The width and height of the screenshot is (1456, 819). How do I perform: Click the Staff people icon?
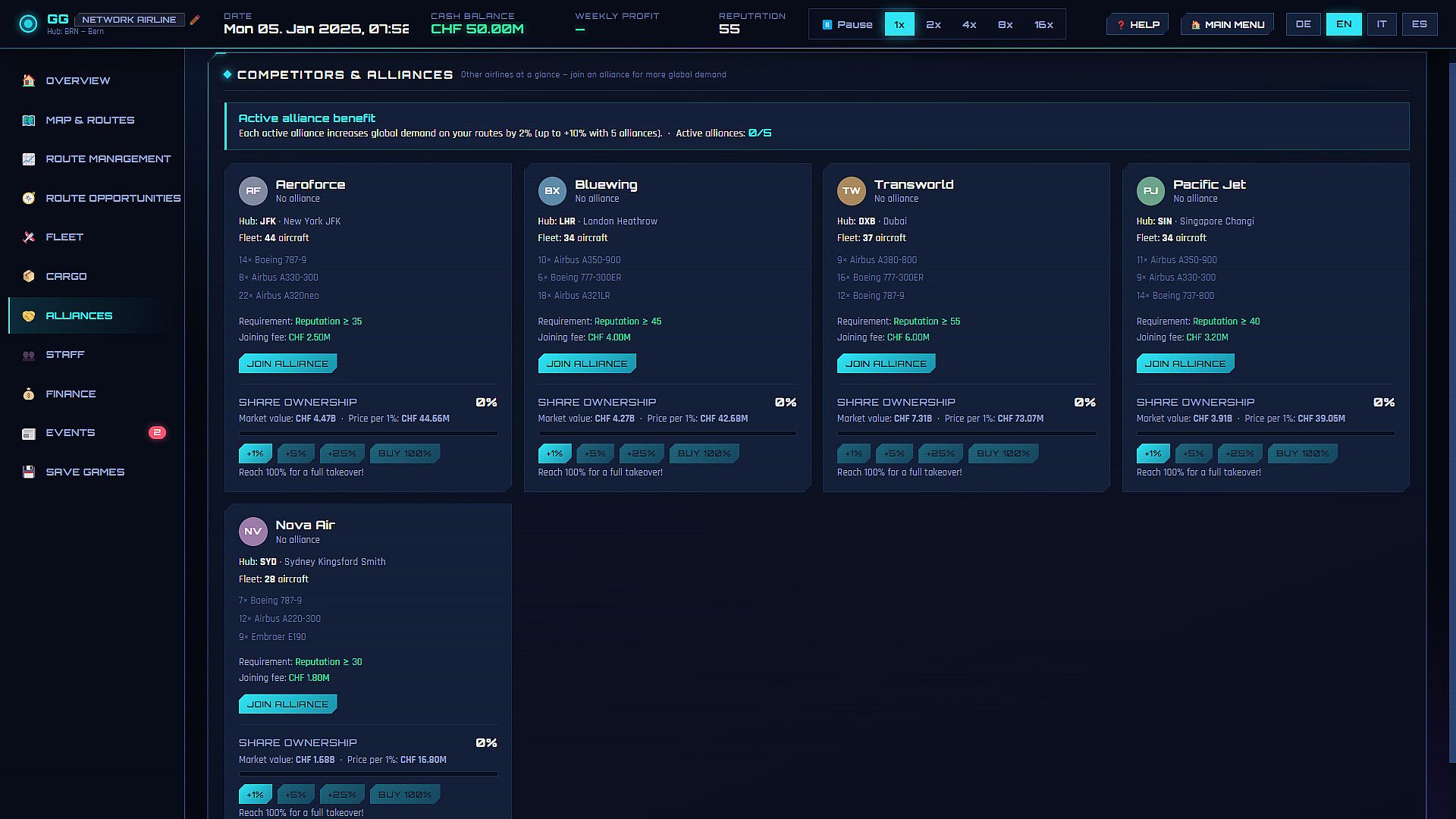[x=29, y=355]
